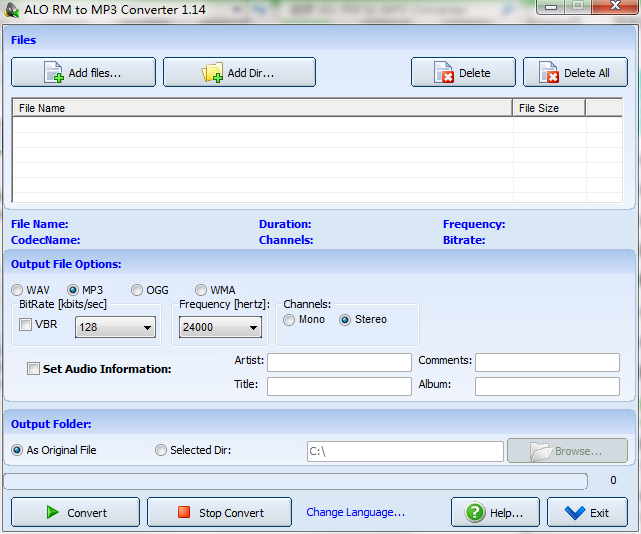Click the Delete All document icon
The width and height of the screenshot is (641, 534).
coord(549,72)
